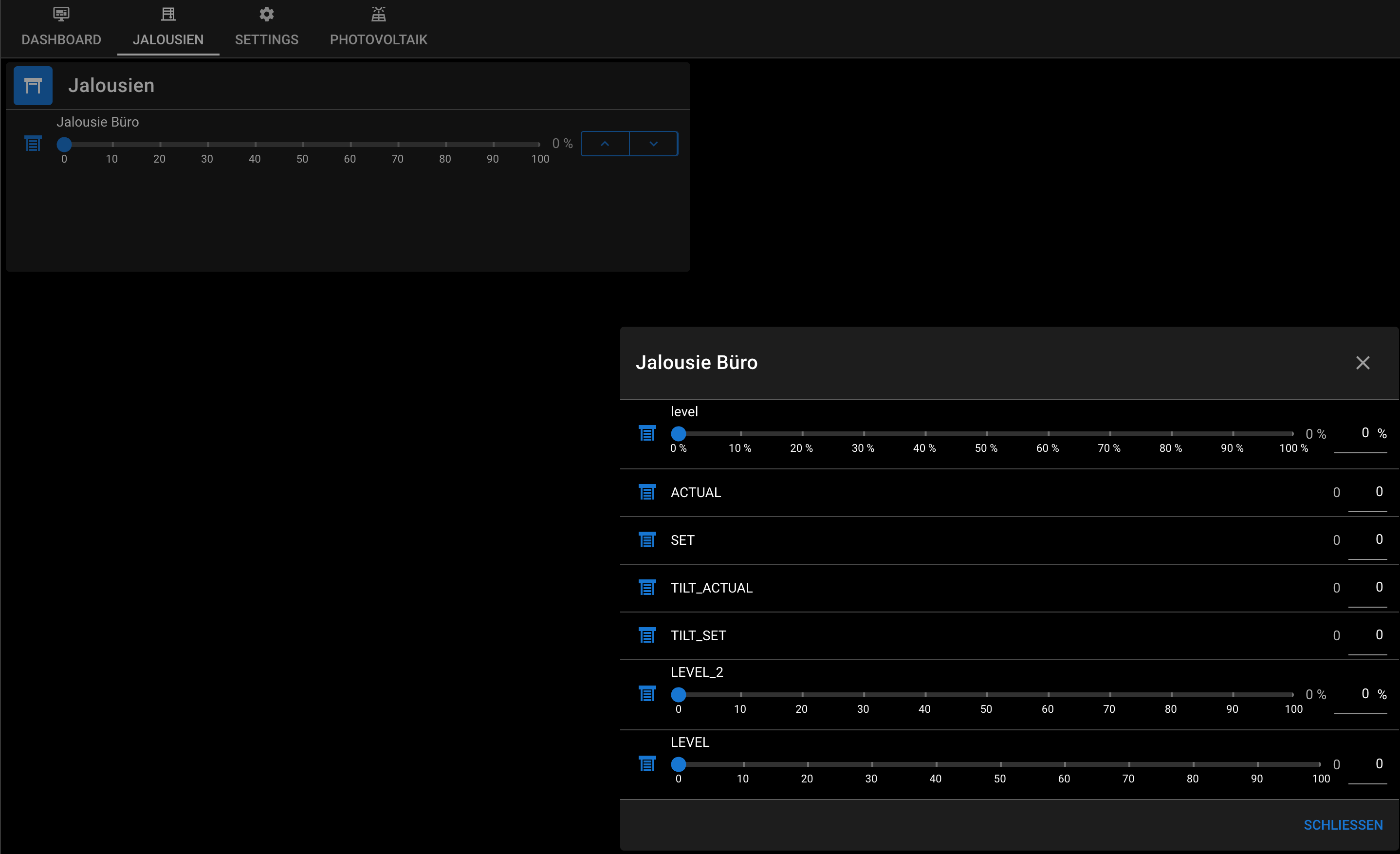Click the blind icon in the LEVEL_2 row
This screenshot has height=854, width=1400.
(647, 694)
